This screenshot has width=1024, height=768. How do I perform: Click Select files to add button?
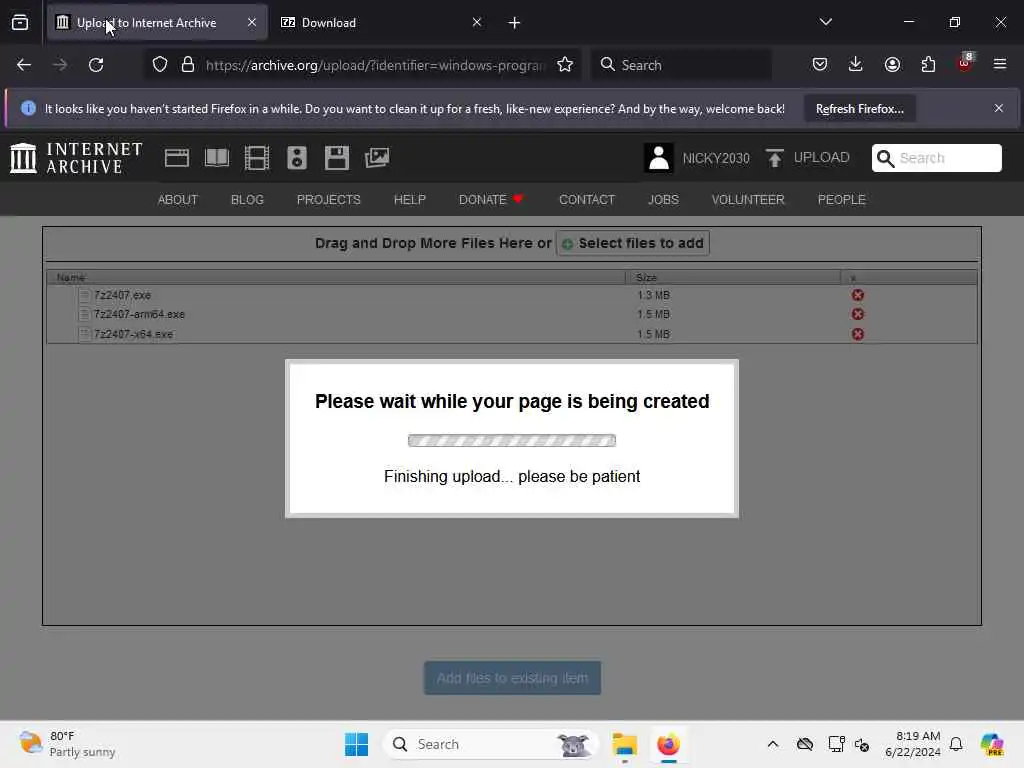click(x=633, y=243)
